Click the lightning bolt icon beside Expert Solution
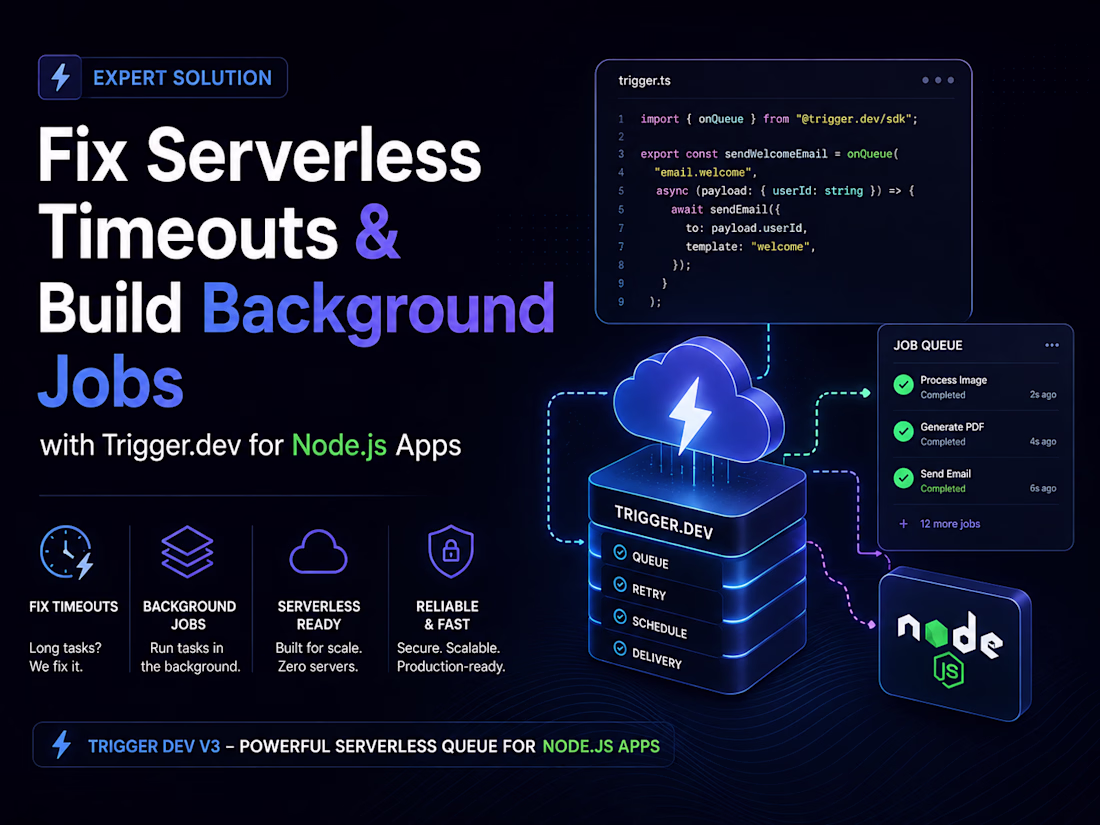 pyautogui.click(x=60, y=77)
